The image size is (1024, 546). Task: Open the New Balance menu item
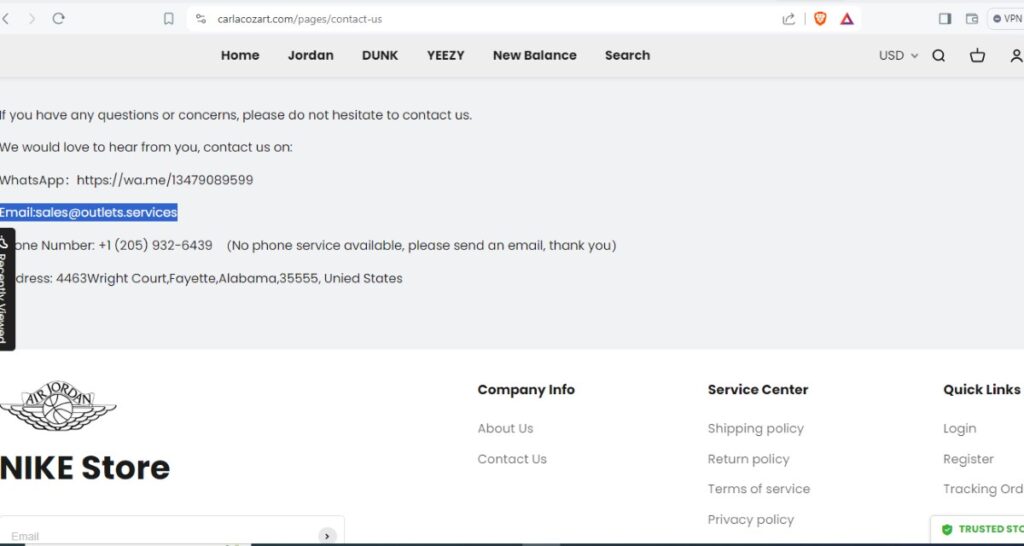535,56
